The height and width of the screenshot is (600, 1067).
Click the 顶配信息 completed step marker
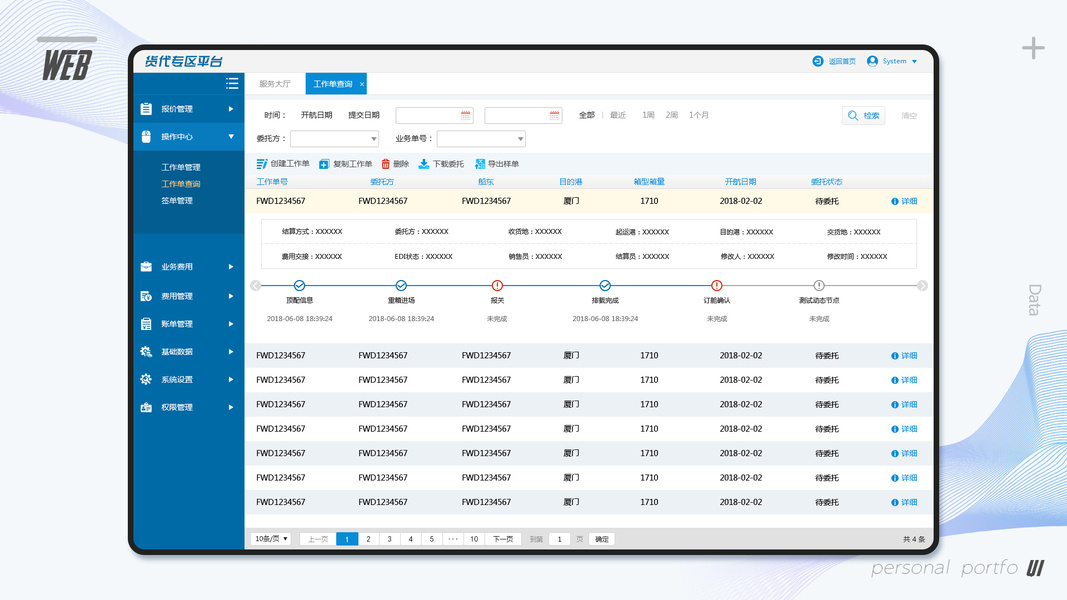[299, 286]
